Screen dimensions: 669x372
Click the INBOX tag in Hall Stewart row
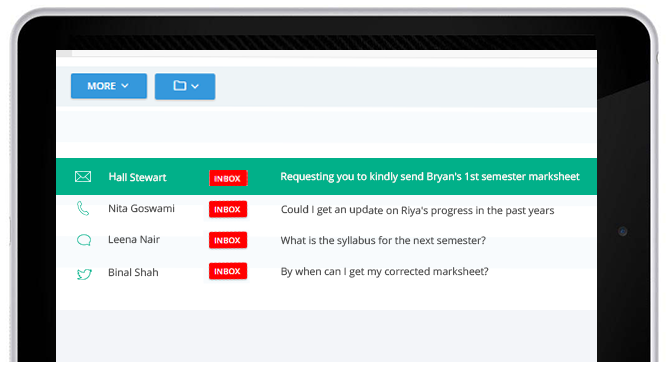pyautogui.click(x=228, y=178)
